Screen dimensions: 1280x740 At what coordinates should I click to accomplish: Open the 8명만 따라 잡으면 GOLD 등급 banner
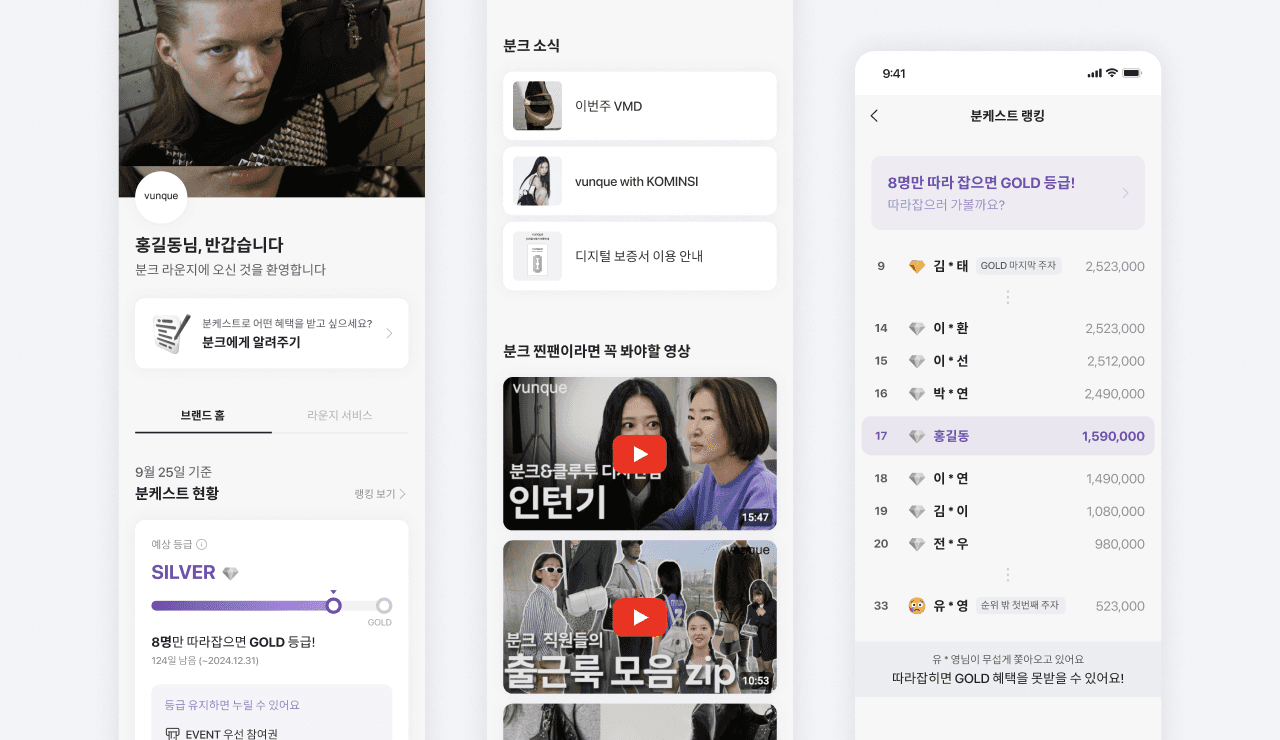[x=1008, y=193]
